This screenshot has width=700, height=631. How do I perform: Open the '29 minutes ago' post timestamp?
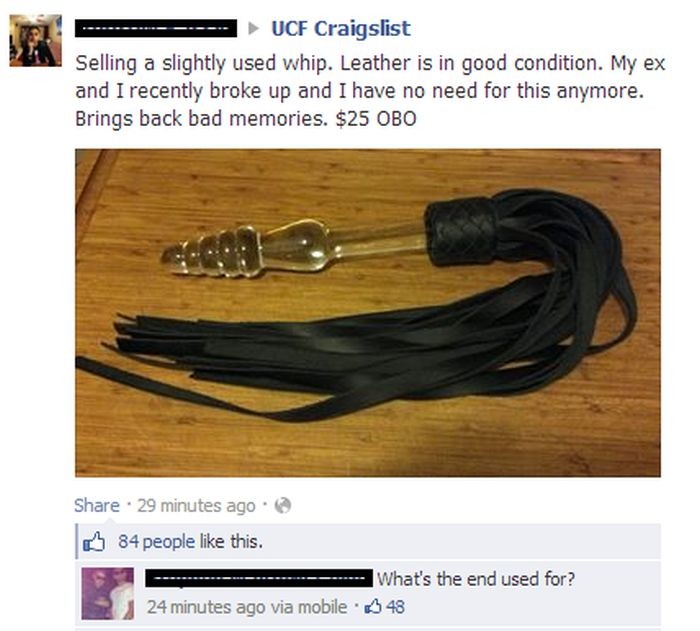pos(196,506)
